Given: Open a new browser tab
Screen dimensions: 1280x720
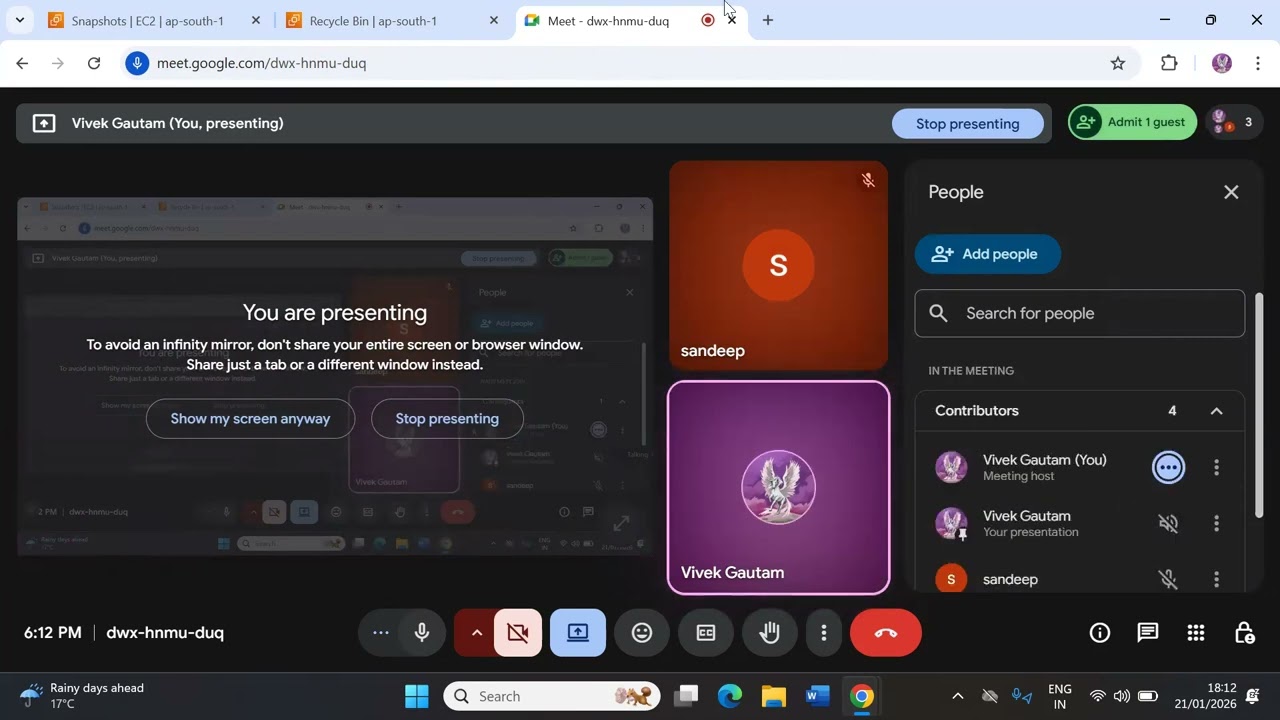Looking at the screenshot, I should (x=768, y=20).
